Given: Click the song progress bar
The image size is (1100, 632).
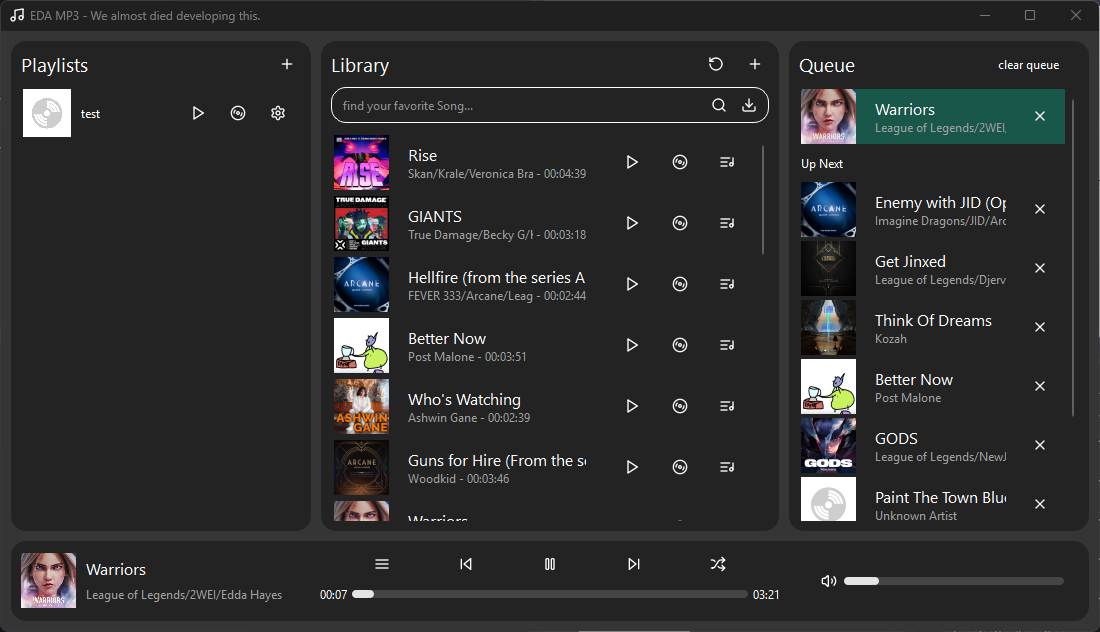Looking at the screenshot, I should coord(550,594).
